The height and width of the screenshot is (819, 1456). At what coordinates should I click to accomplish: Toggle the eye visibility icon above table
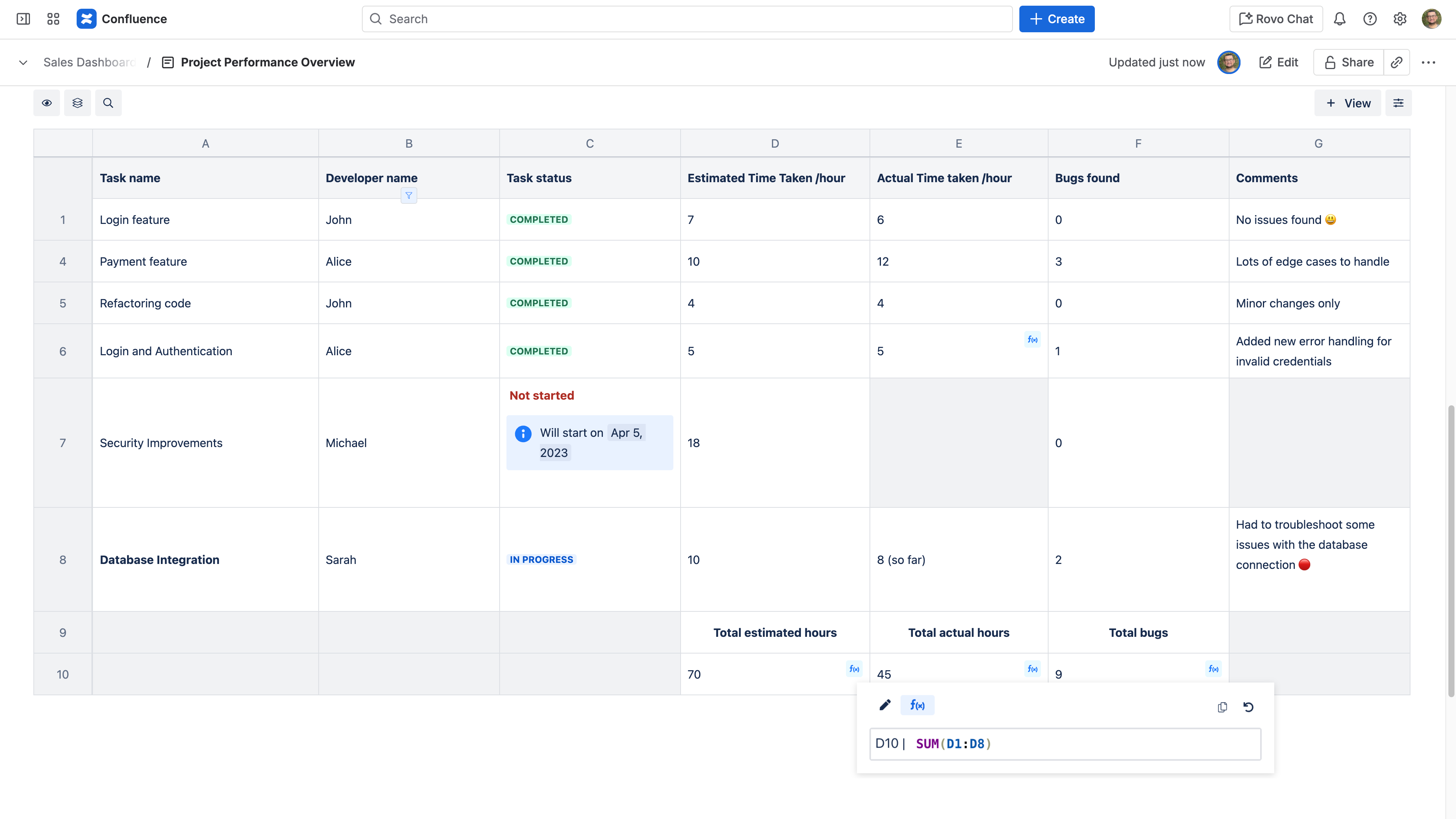[x=46, y=103]
